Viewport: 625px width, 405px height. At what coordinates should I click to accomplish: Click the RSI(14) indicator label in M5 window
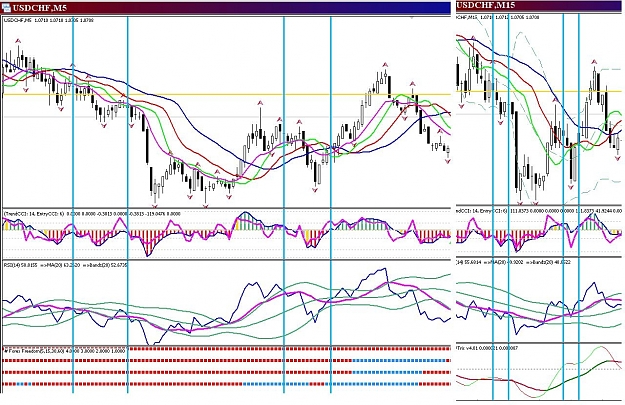click(x=65, y=264)
